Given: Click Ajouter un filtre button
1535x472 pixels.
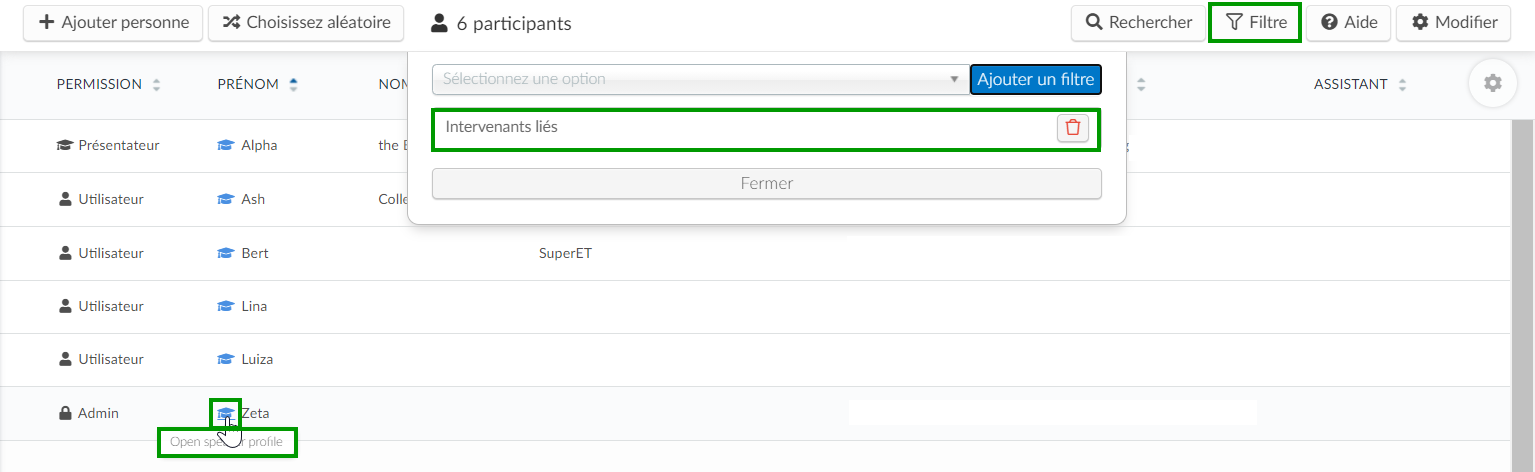Looking at the screenshot, I should (1036, 79).
